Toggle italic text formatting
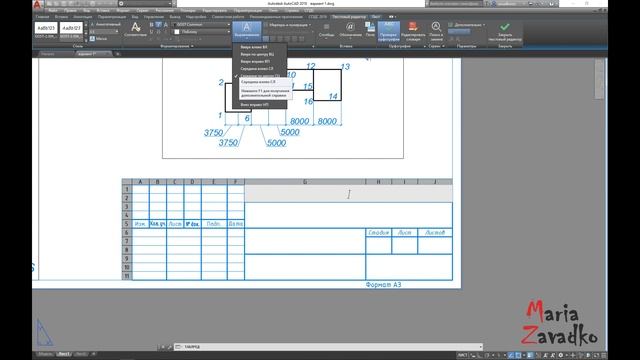640x360 pixels. (x=158, y=25)
